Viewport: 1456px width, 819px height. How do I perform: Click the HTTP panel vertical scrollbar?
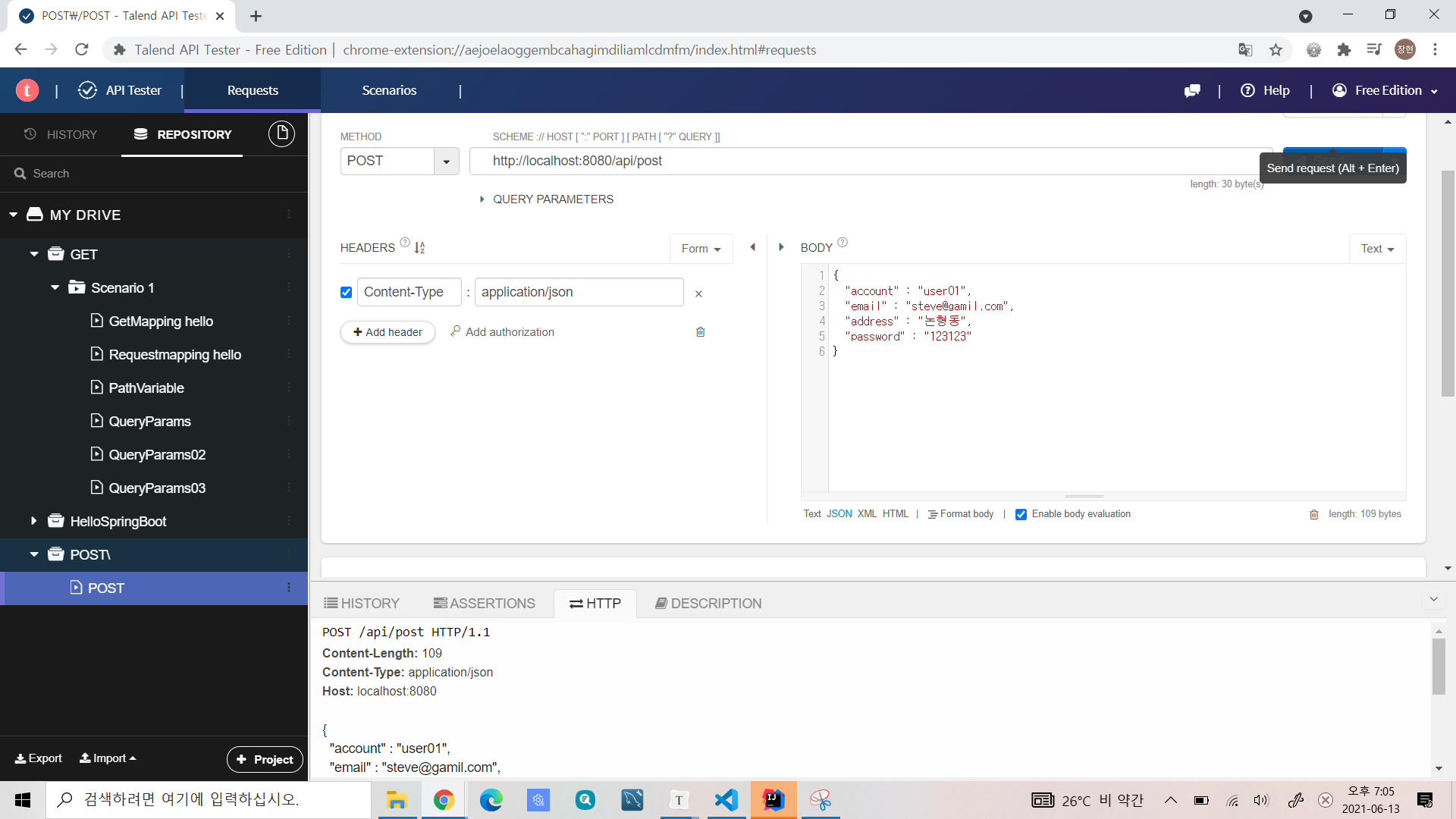1438,667
